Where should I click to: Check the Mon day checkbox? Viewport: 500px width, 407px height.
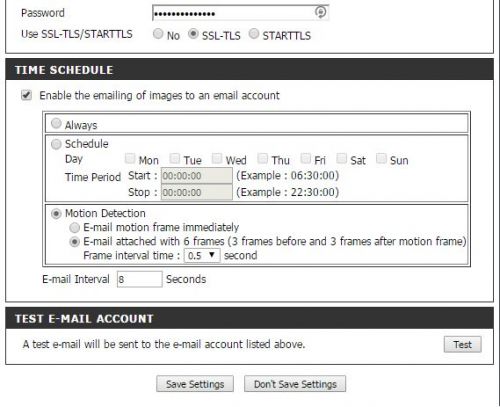click(130, 158)
